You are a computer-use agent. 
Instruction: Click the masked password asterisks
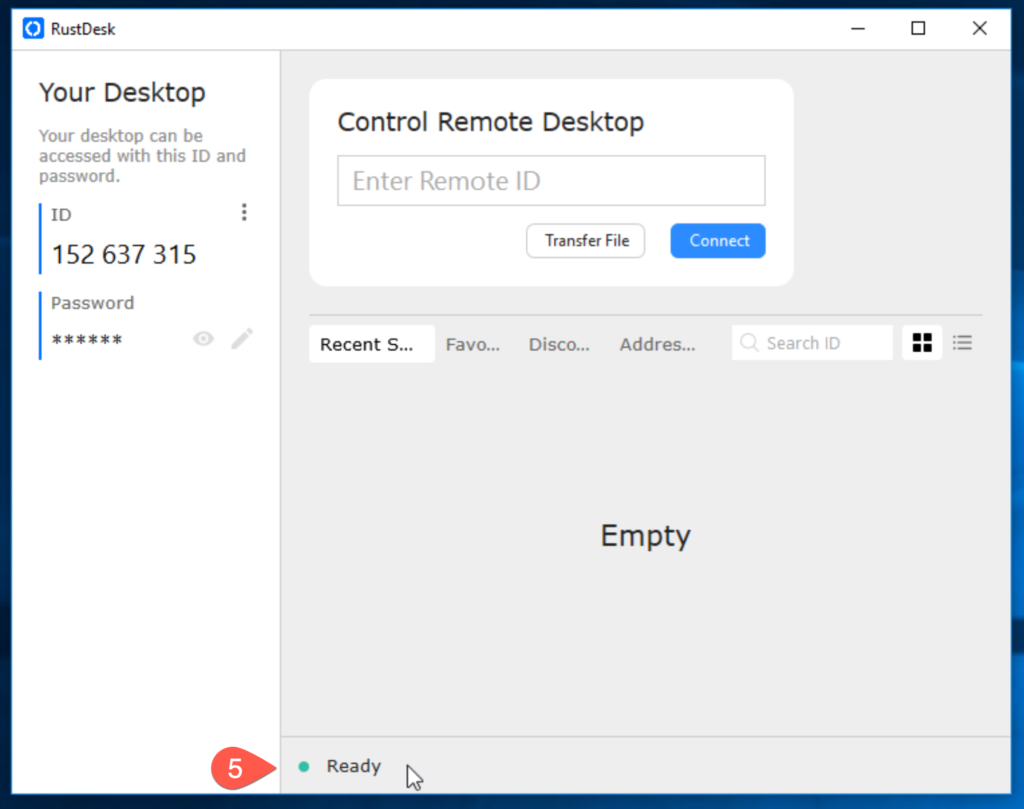click(x=87, y=340)
